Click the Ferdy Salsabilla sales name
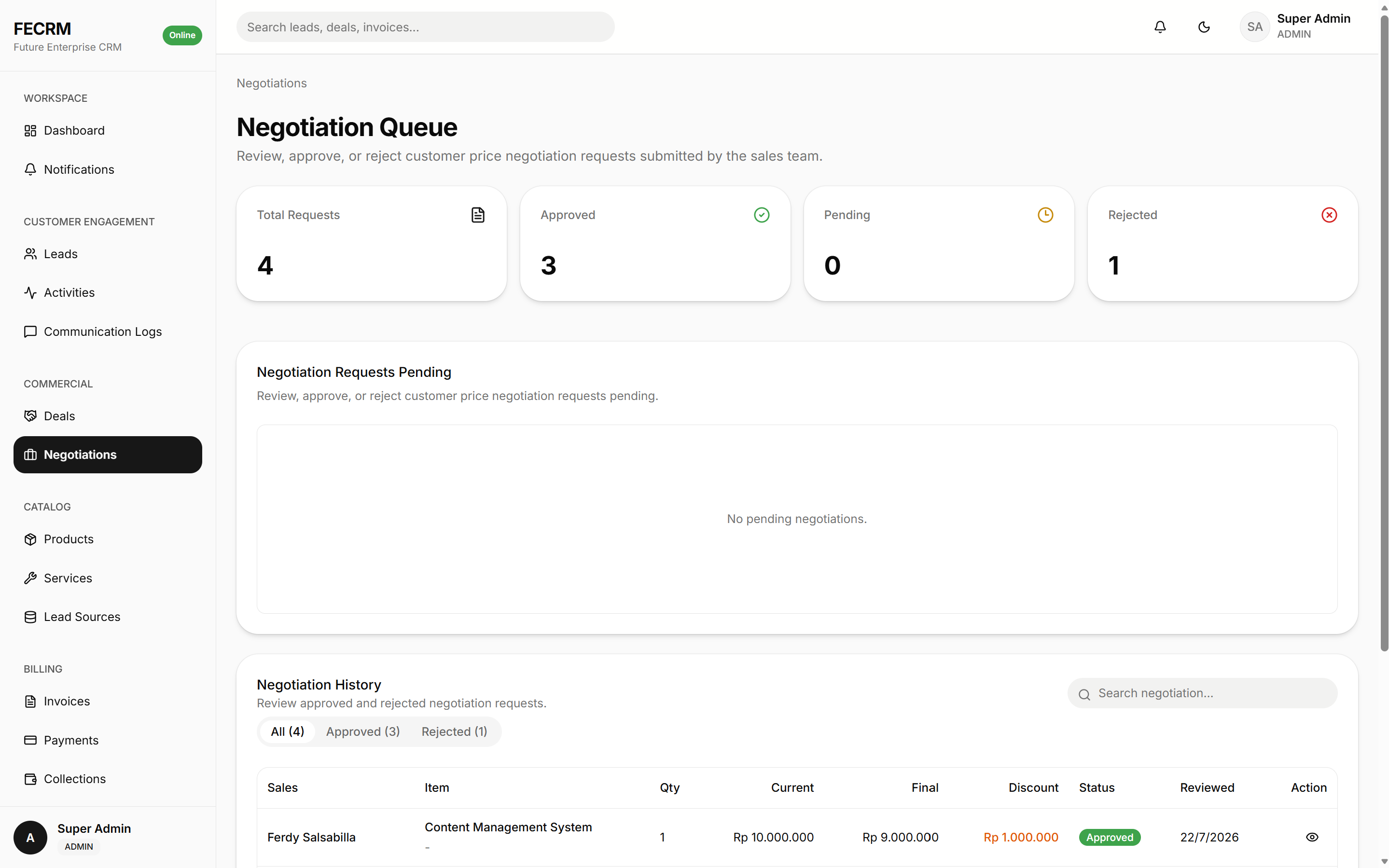The width and height of the screenshot is (1389, 868). (311, 837)
